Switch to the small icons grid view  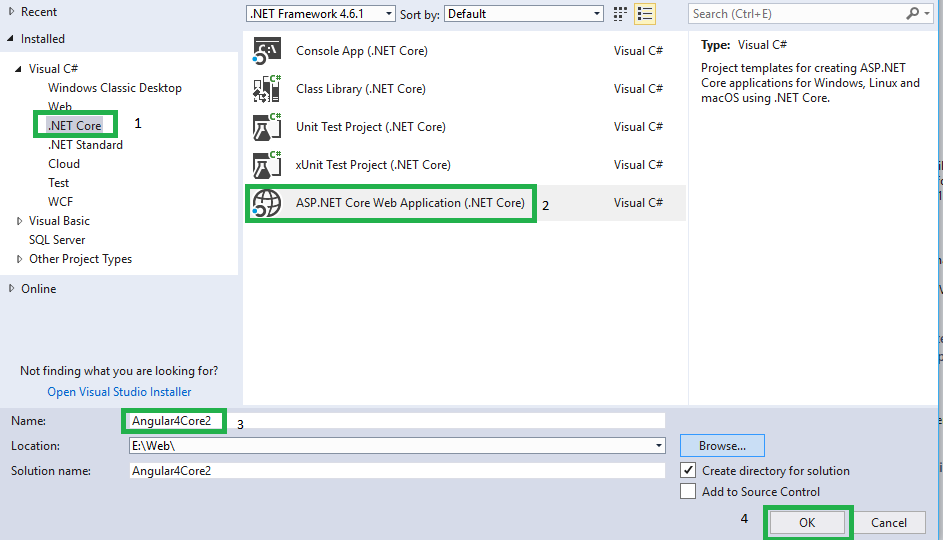[x=620, y=14]
